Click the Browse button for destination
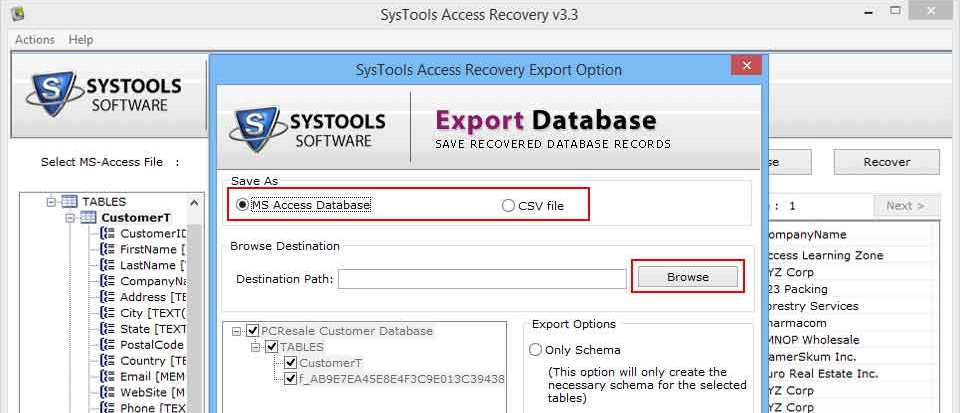The width and height of the screenshot is (960, 413). 688,277
